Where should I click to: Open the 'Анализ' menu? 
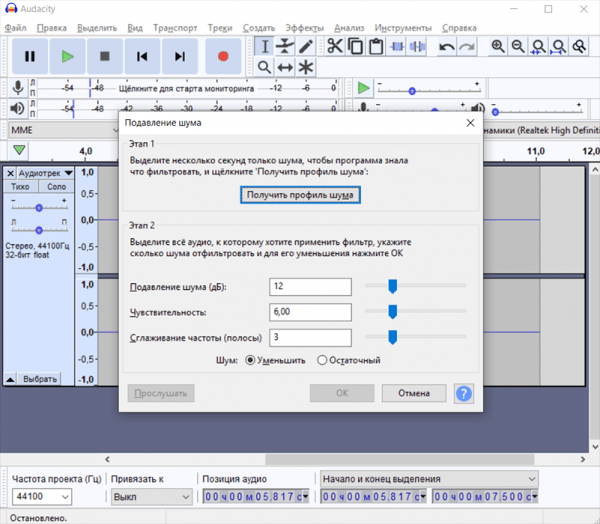(349, 28)
